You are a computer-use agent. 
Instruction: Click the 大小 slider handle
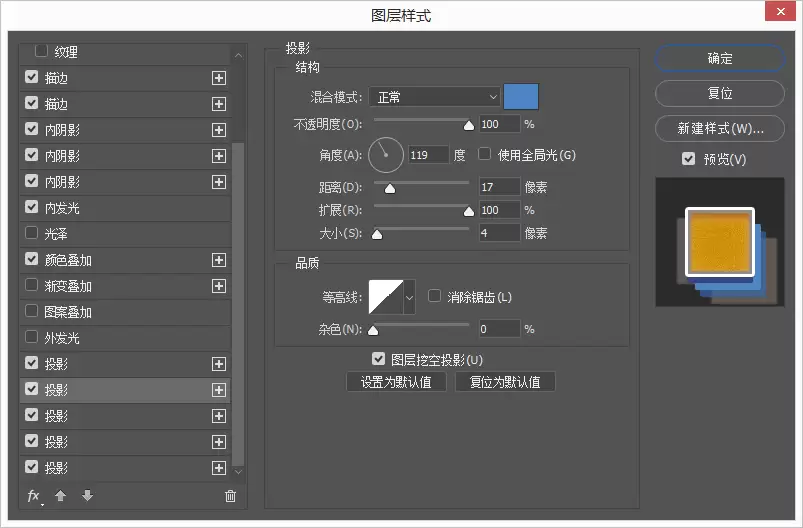point(377,235)
